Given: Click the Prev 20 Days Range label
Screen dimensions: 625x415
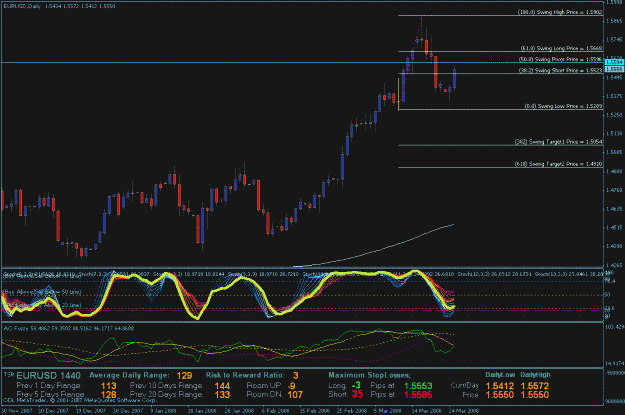Looking at the screenshot, I should (x=166, y=395).
